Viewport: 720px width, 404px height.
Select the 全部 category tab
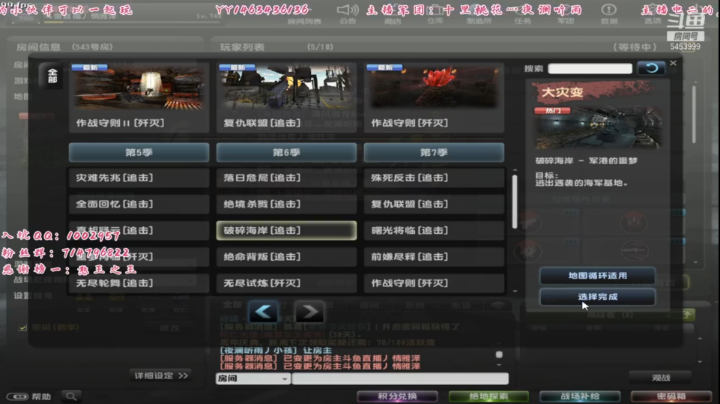(x=52, y=76)
